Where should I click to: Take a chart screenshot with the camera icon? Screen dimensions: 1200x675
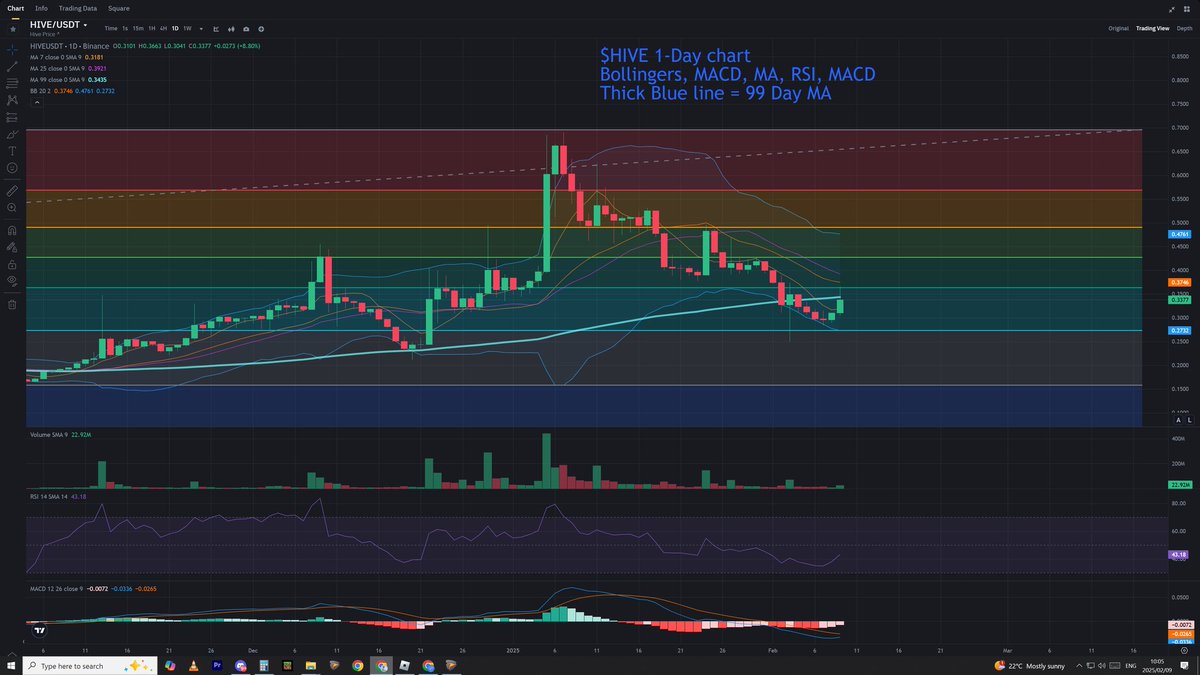coord(246,29)
